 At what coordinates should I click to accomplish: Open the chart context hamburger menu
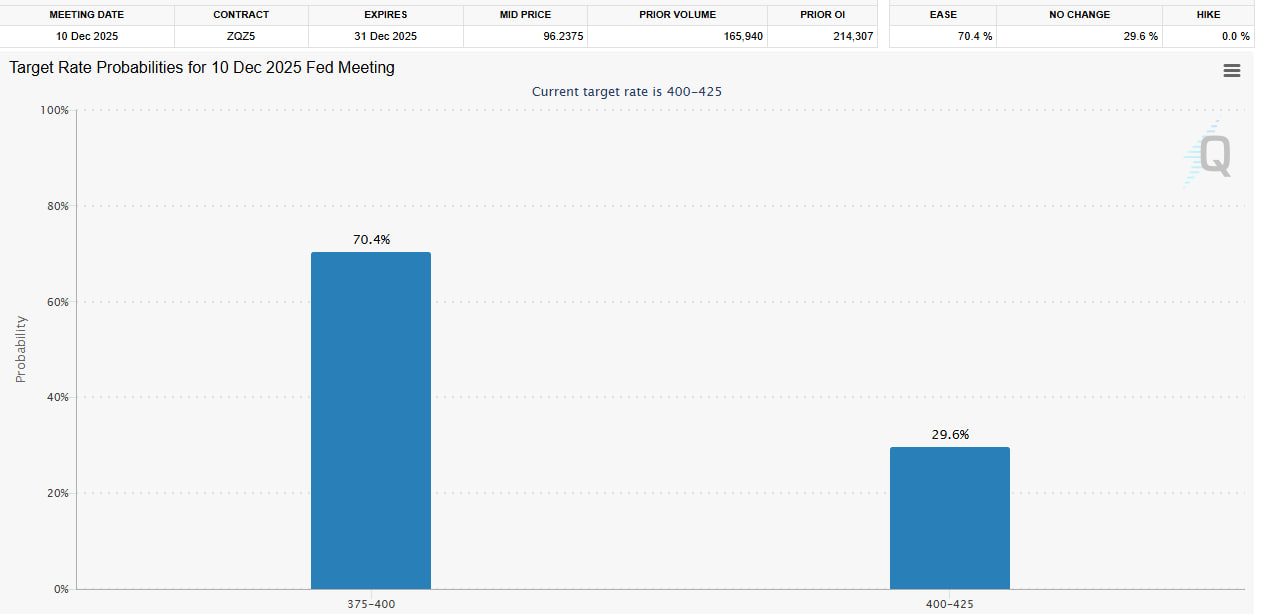tap(1231, 71)
